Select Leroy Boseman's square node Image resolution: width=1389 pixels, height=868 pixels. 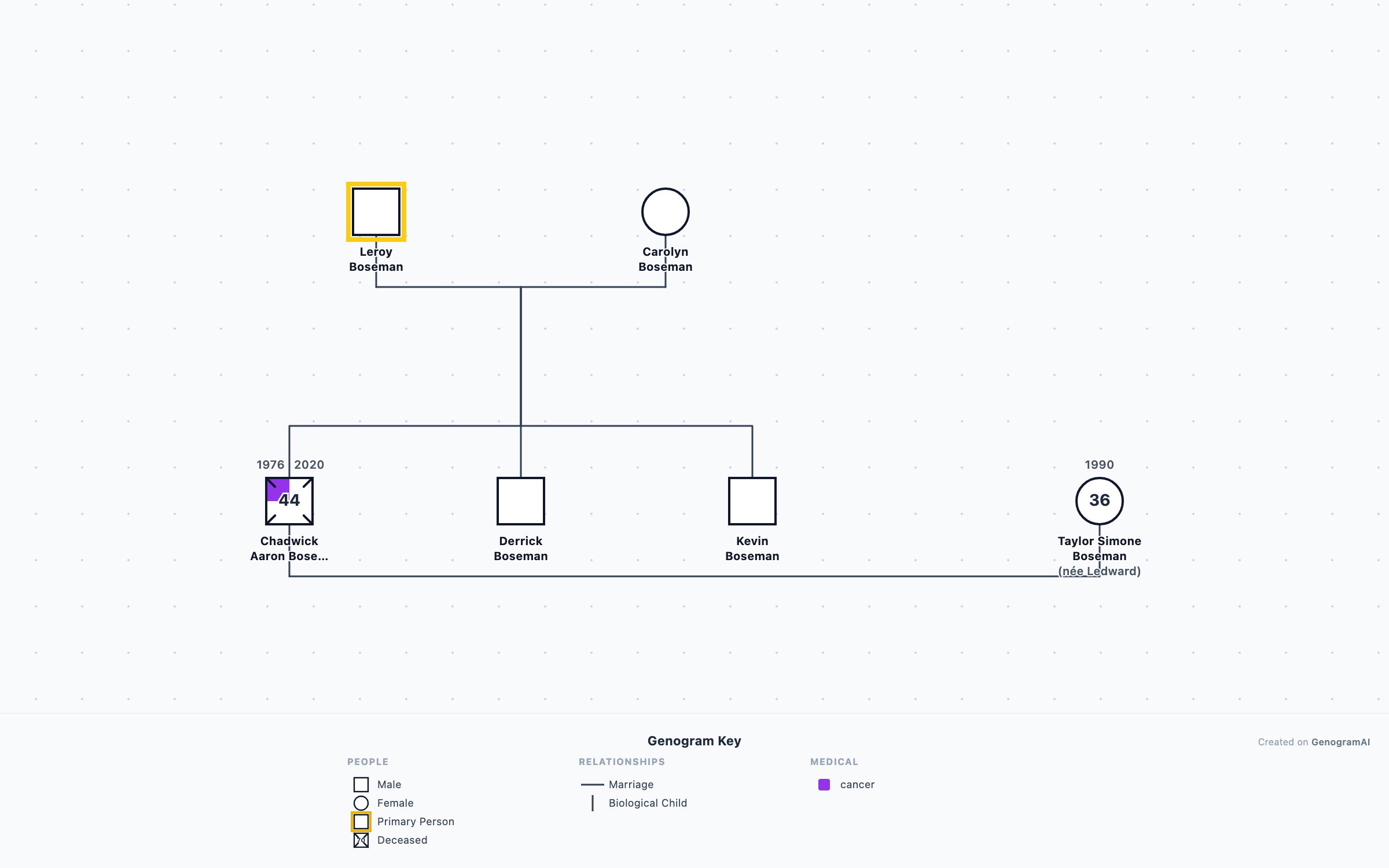[376, 212]
